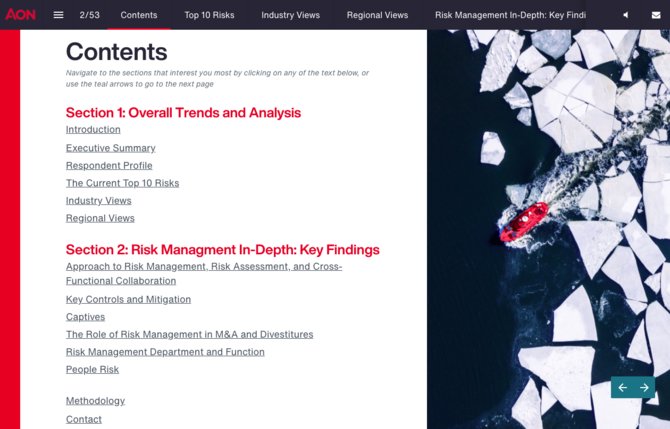
Task: Click the AON logo
Action: pos(20,15)
